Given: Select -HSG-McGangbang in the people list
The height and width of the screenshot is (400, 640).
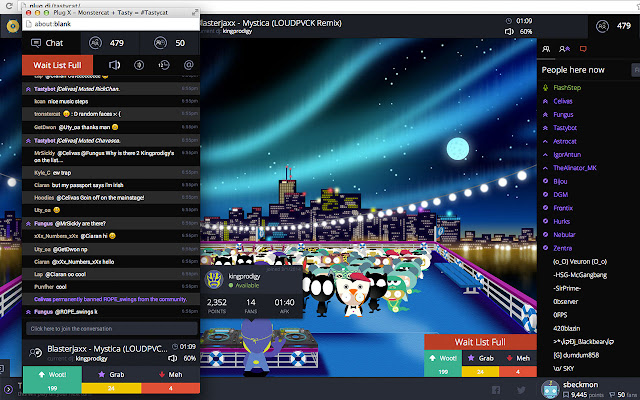Looking at the screenshot, I should coord(580,275).
